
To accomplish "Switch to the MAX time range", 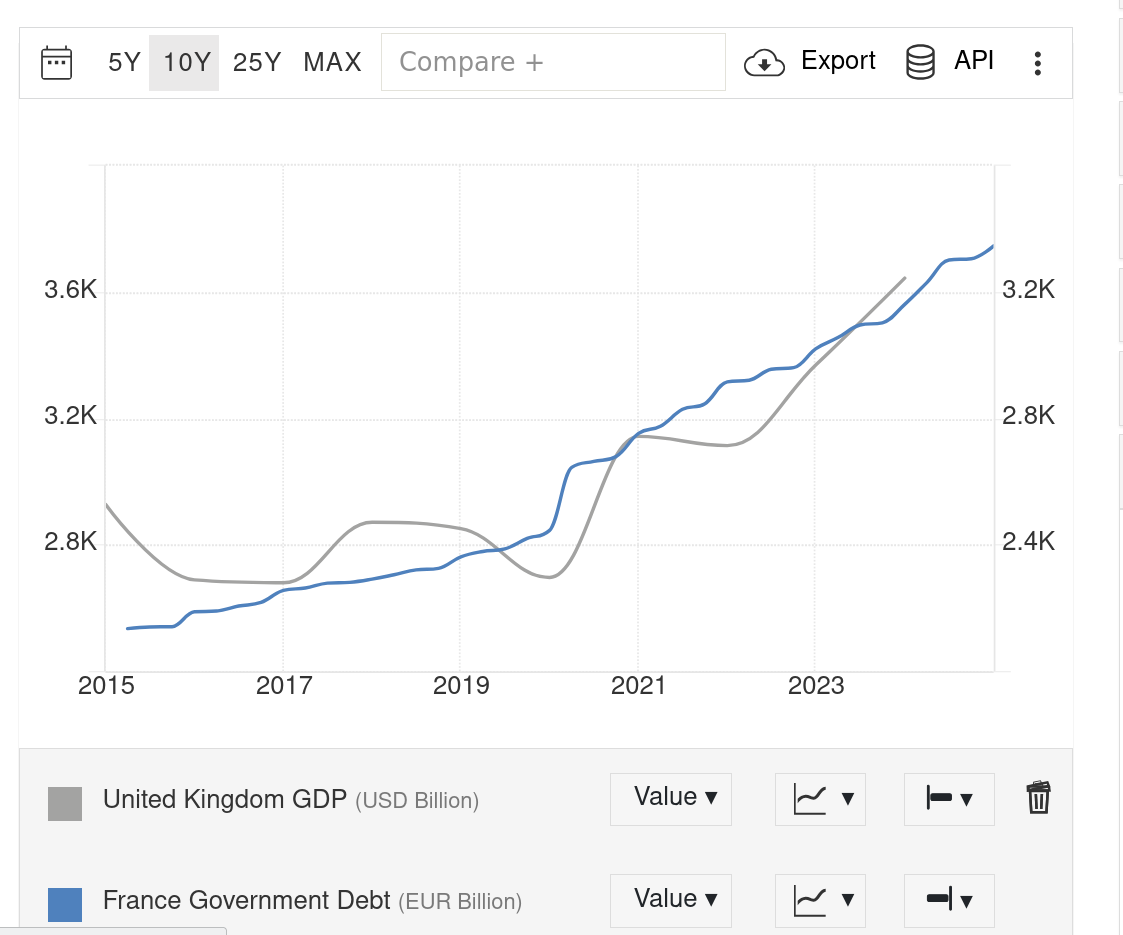I will [332, 63].
